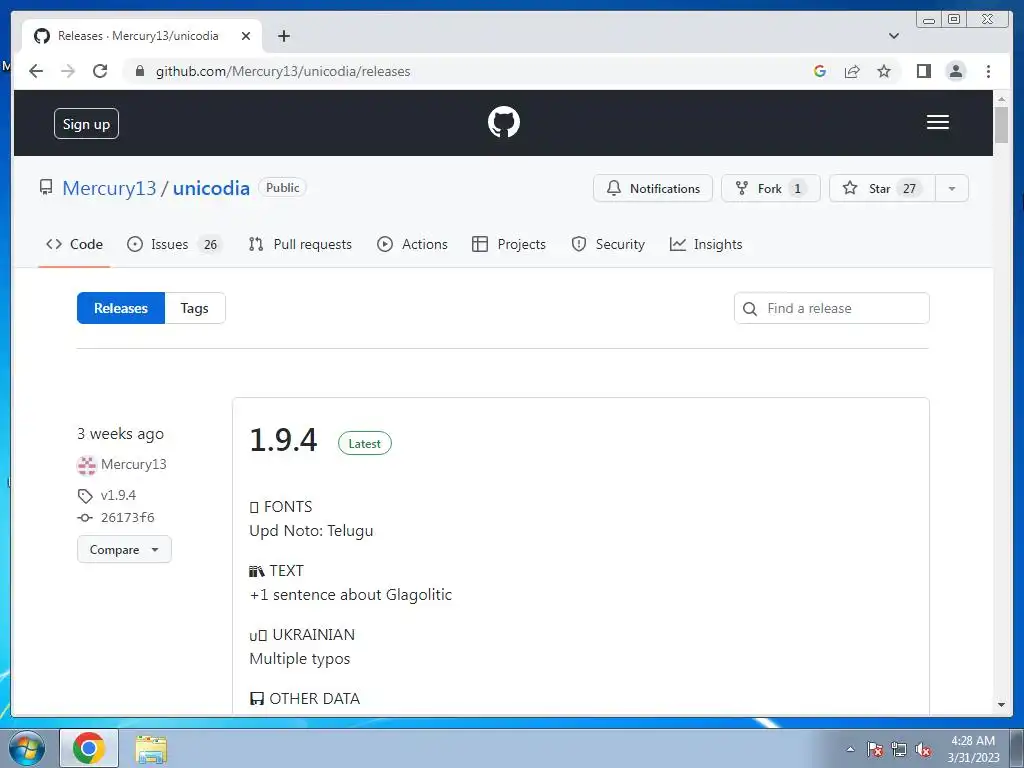Click the '3 weeks ago' timestamp

tap(120, 434)
